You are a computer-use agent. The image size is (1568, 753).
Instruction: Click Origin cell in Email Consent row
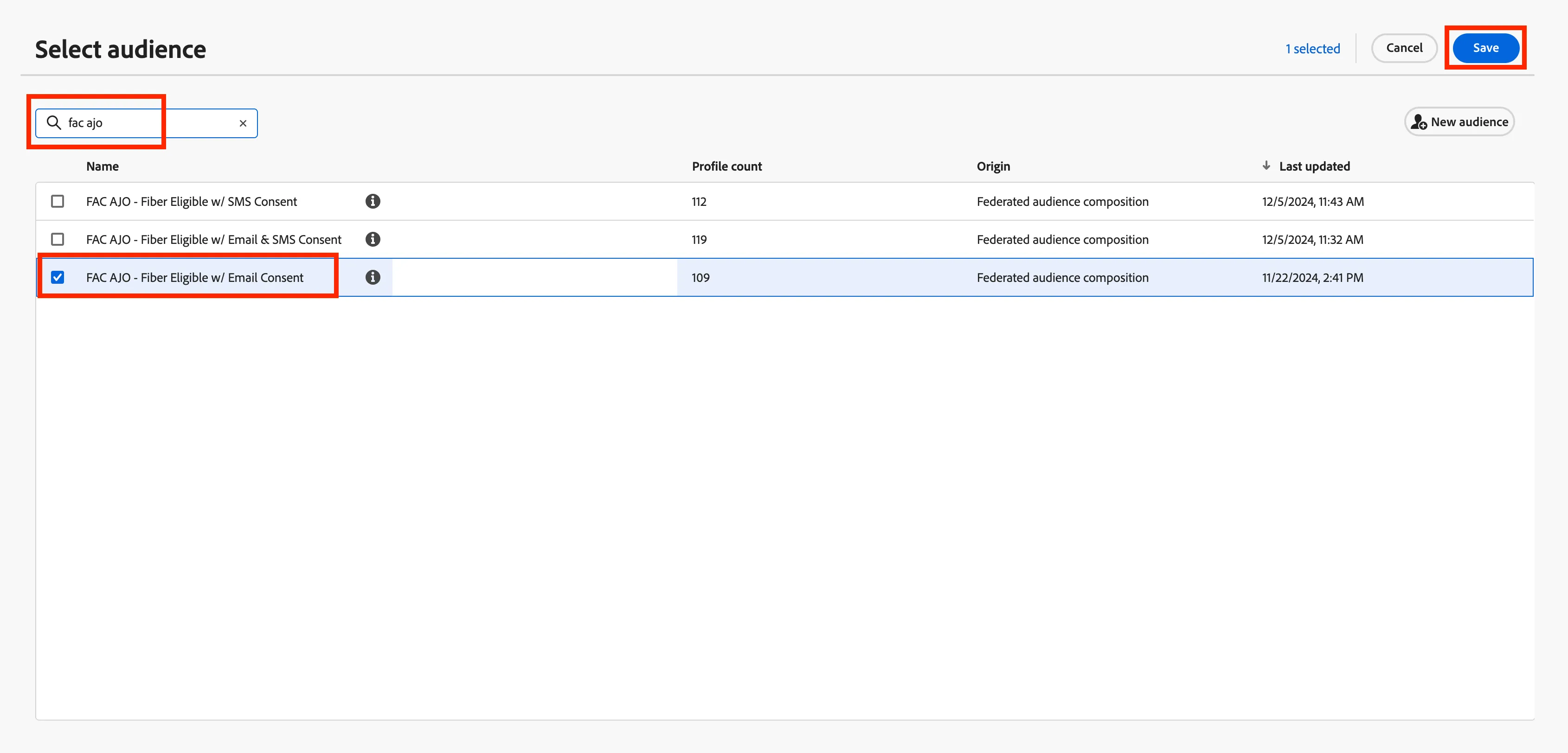(1062, 278)
